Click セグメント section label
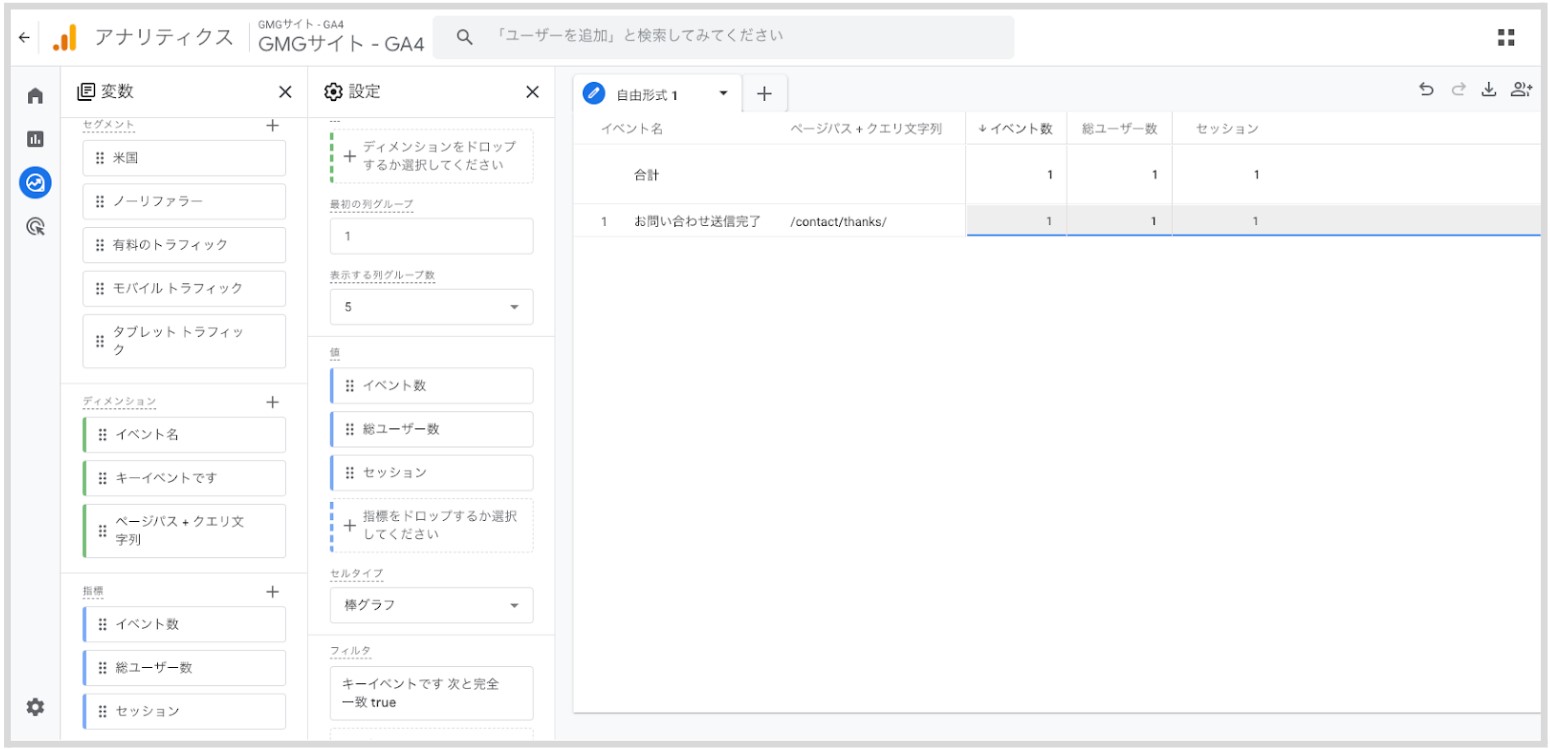 [x=108, y=125]
